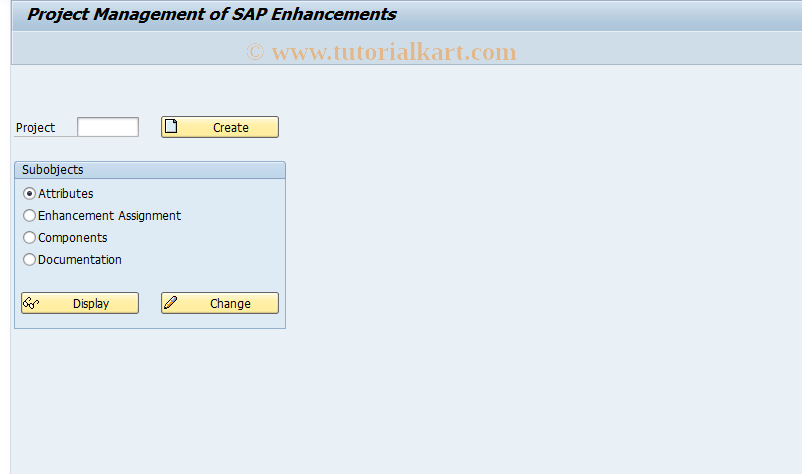
Task: Open the Display button
Action: 80,303
